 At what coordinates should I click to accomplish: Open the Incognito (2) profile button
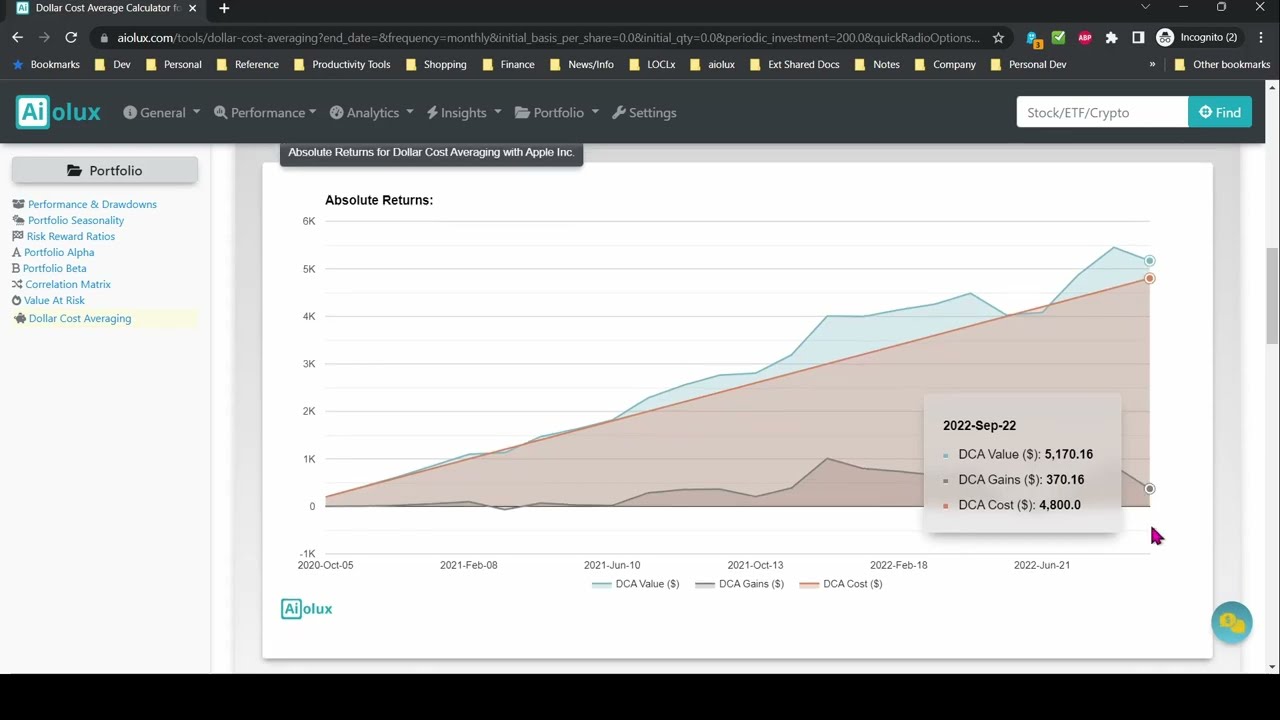(1197, 37)
